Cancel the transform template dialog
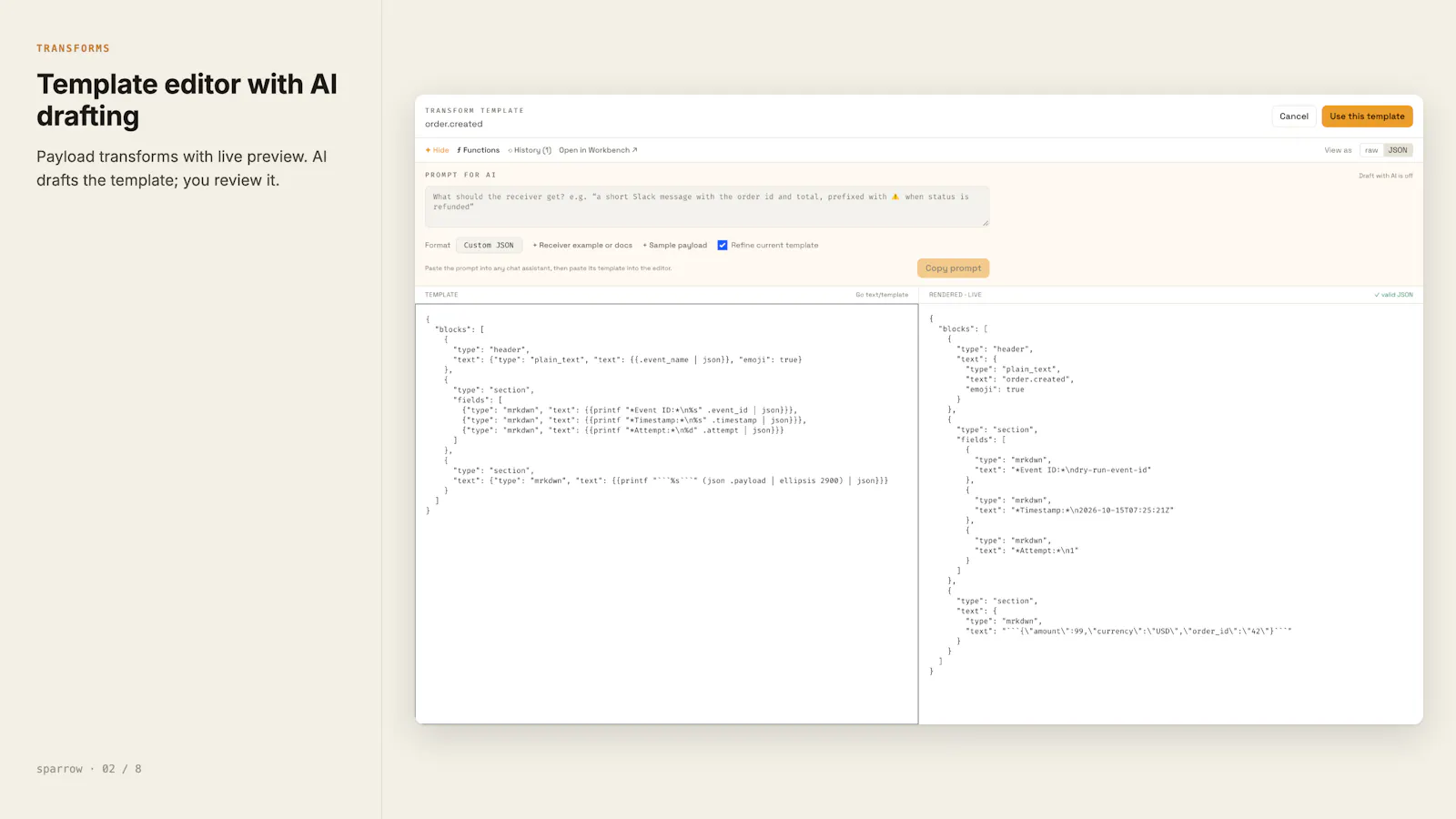1456x819 pixels. point(1294,116)
